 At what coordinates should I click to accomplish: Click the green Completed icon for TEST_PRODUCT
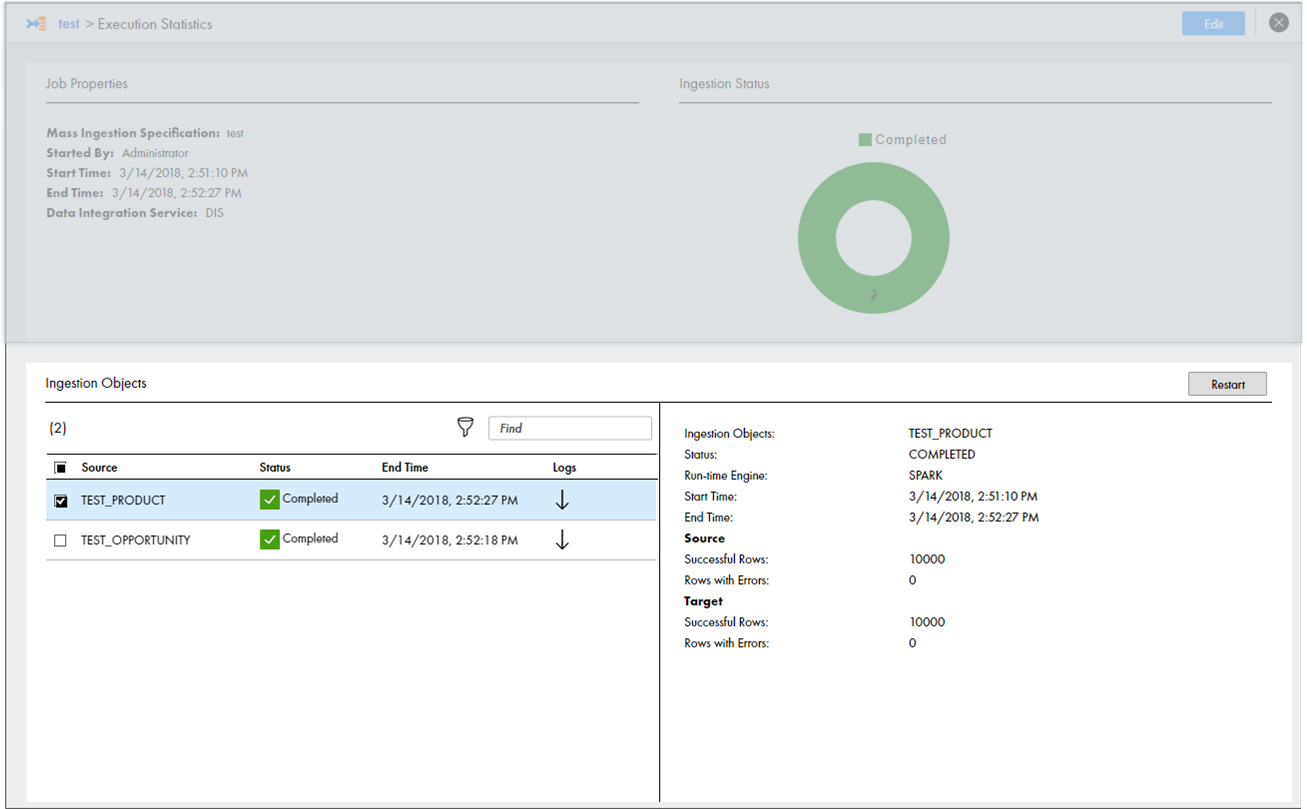click(x=269, y=500)
